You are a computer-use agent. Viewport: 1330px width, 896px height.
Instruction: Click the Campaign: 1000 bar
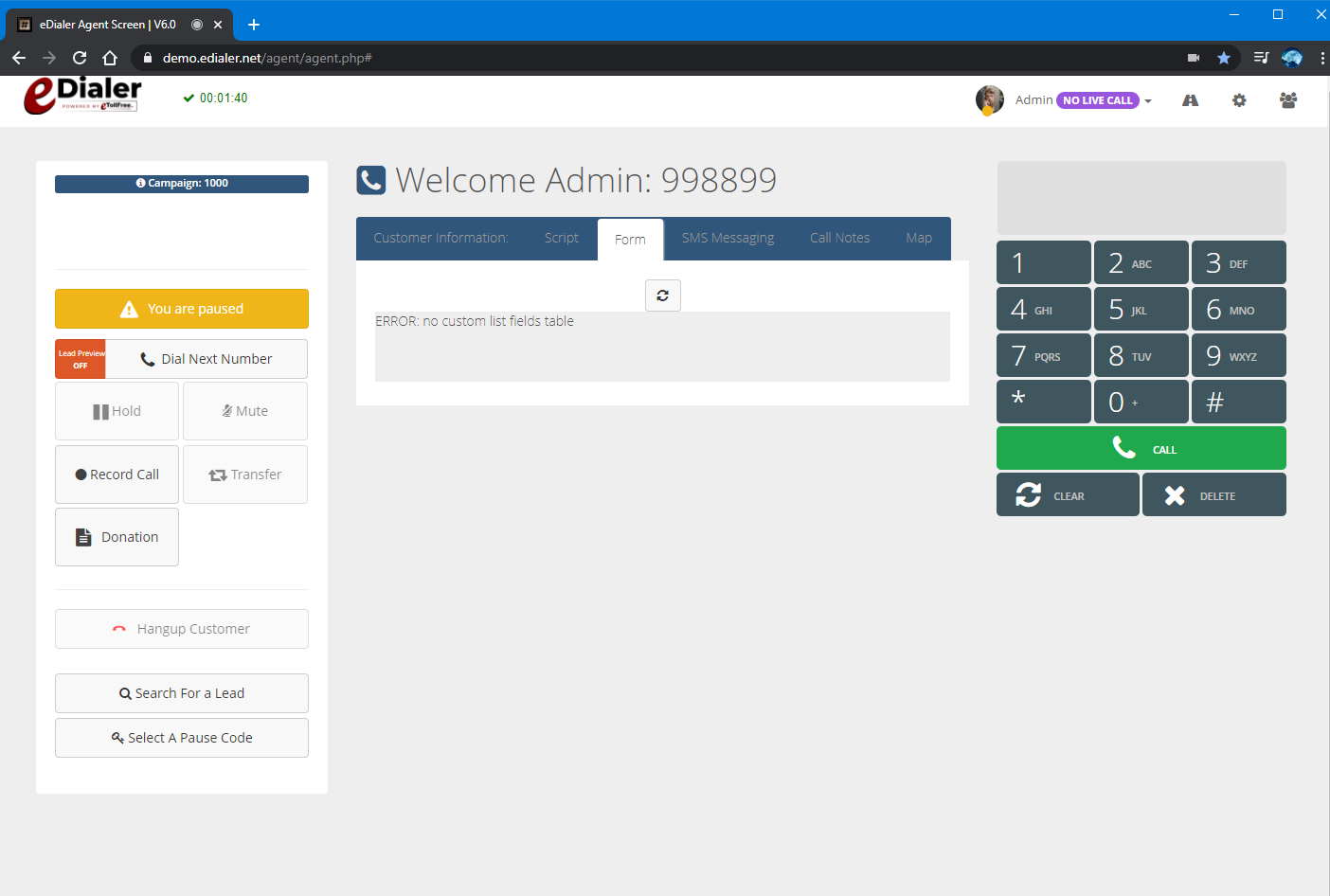182,184
